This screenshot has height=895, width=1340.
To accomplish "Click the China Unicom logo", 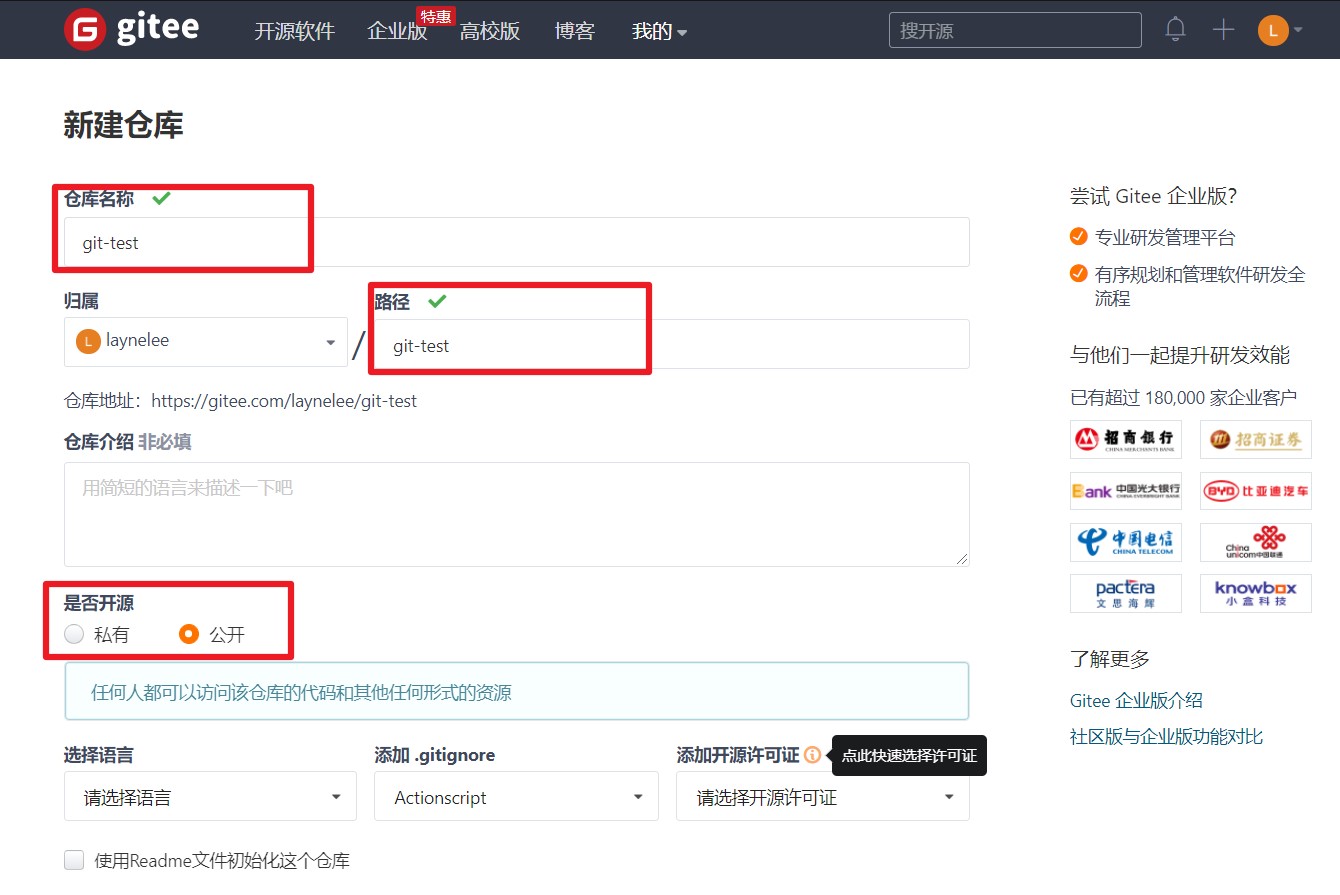I will click(x=1256, y=542).
